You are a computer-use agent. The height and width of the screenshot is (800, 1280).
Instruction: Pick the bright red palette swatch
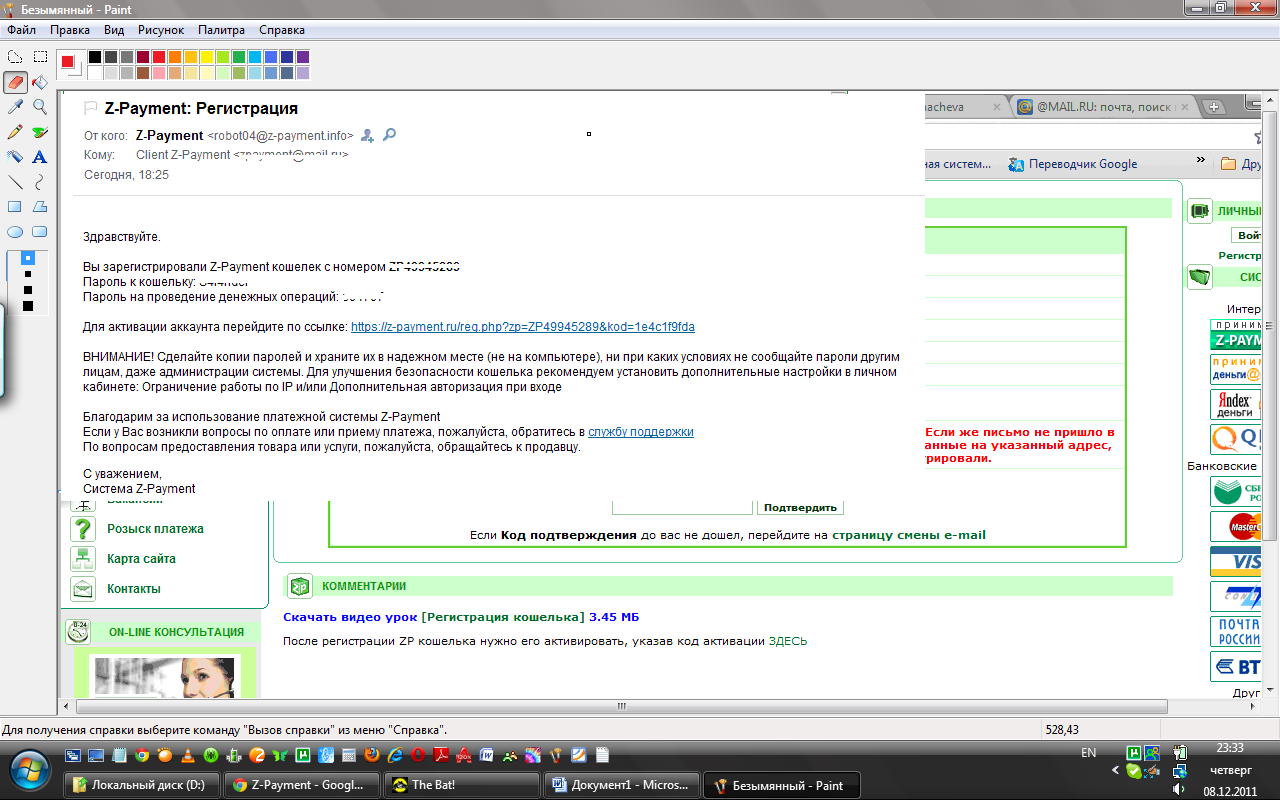(x=159, y=57)
